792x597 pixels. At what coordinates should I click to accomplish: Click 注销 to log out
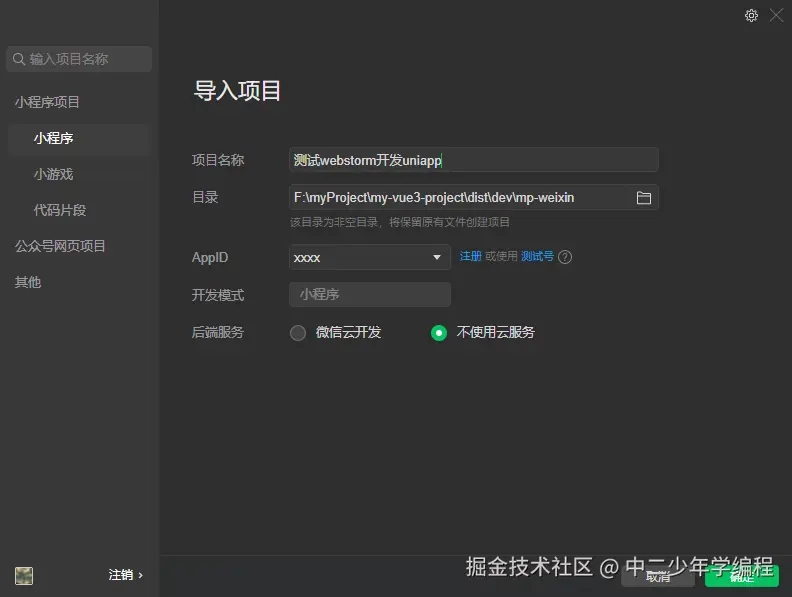[x=121, y=575]
